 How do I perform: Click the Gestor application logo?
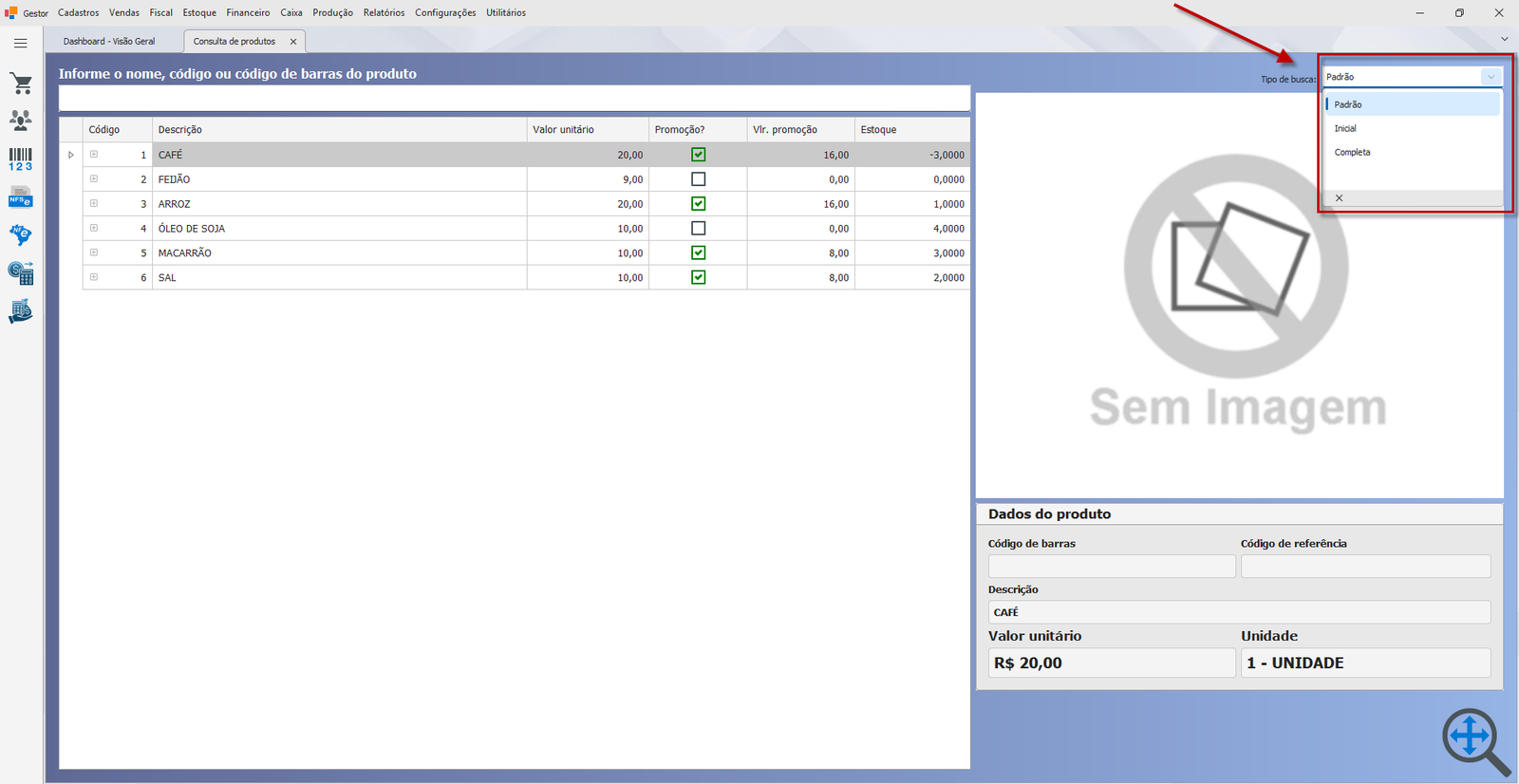click(11, 12)
